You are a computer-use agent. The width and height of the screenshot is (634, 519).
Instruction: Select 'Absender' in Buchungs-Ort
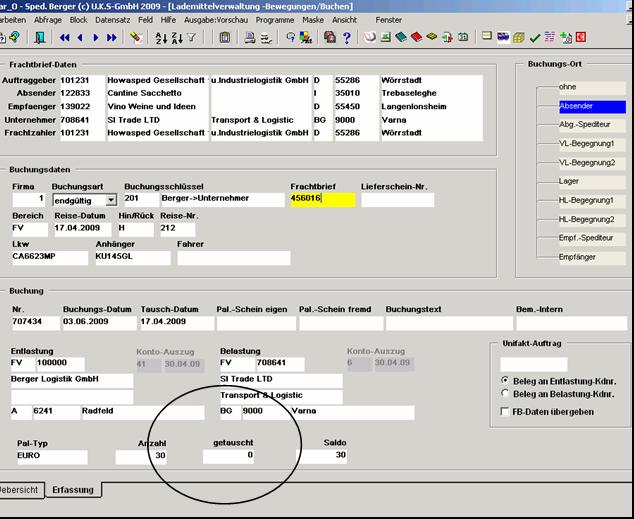coord(592,106)
